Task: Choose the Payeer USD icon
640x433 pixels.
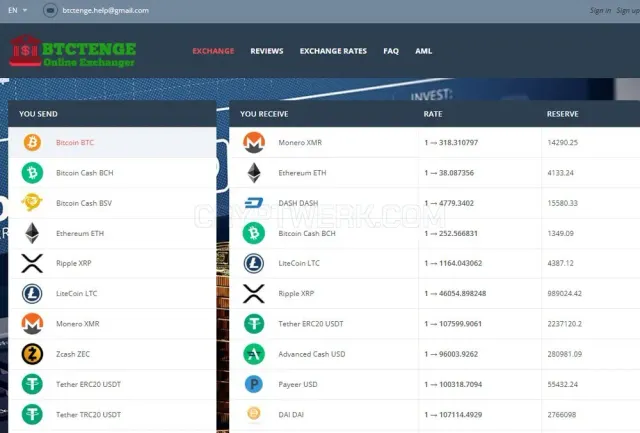Action: pos(254,384)
